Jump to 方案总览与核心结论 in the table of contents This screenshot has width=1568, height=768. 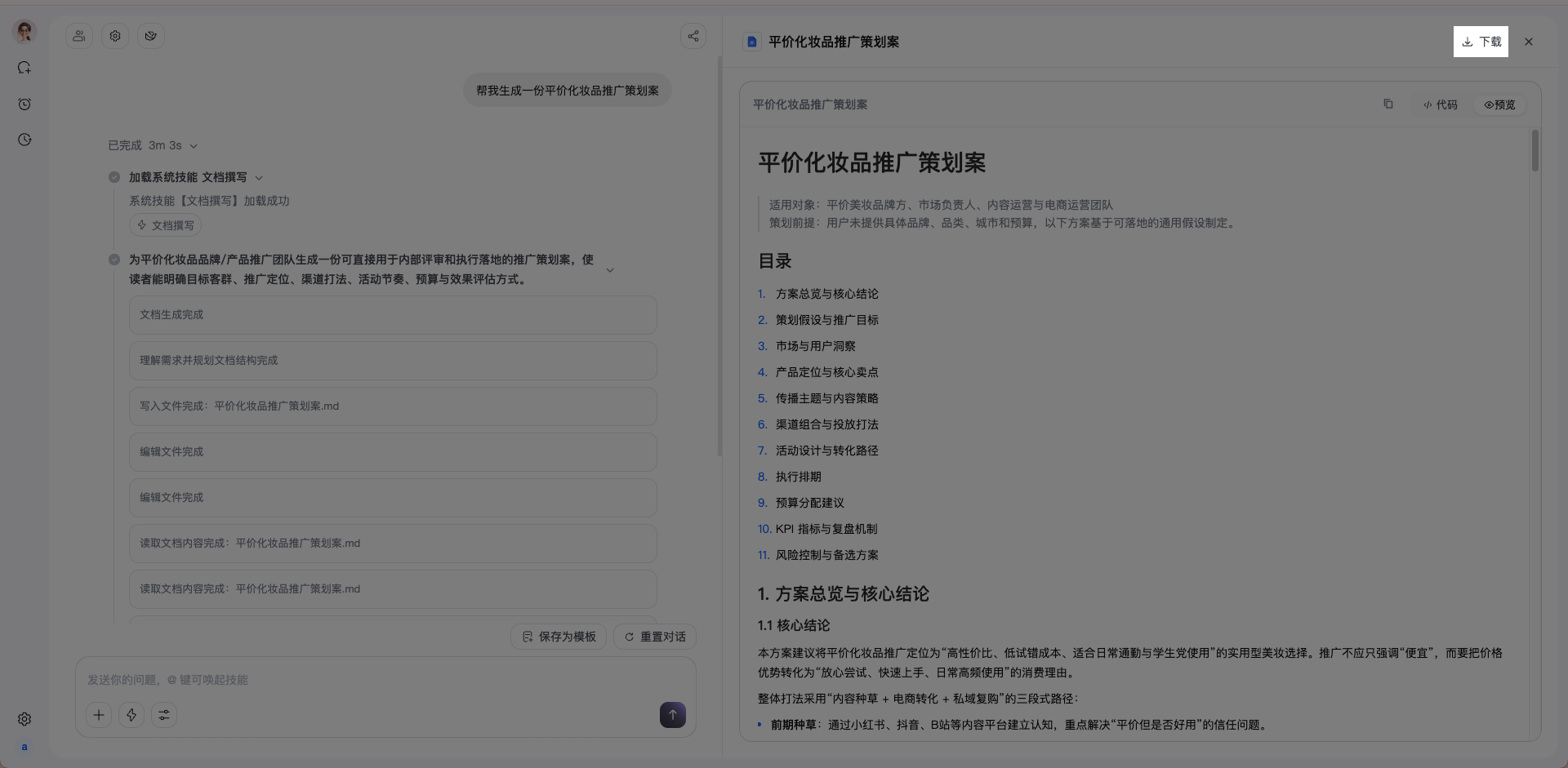pos(826,294)
